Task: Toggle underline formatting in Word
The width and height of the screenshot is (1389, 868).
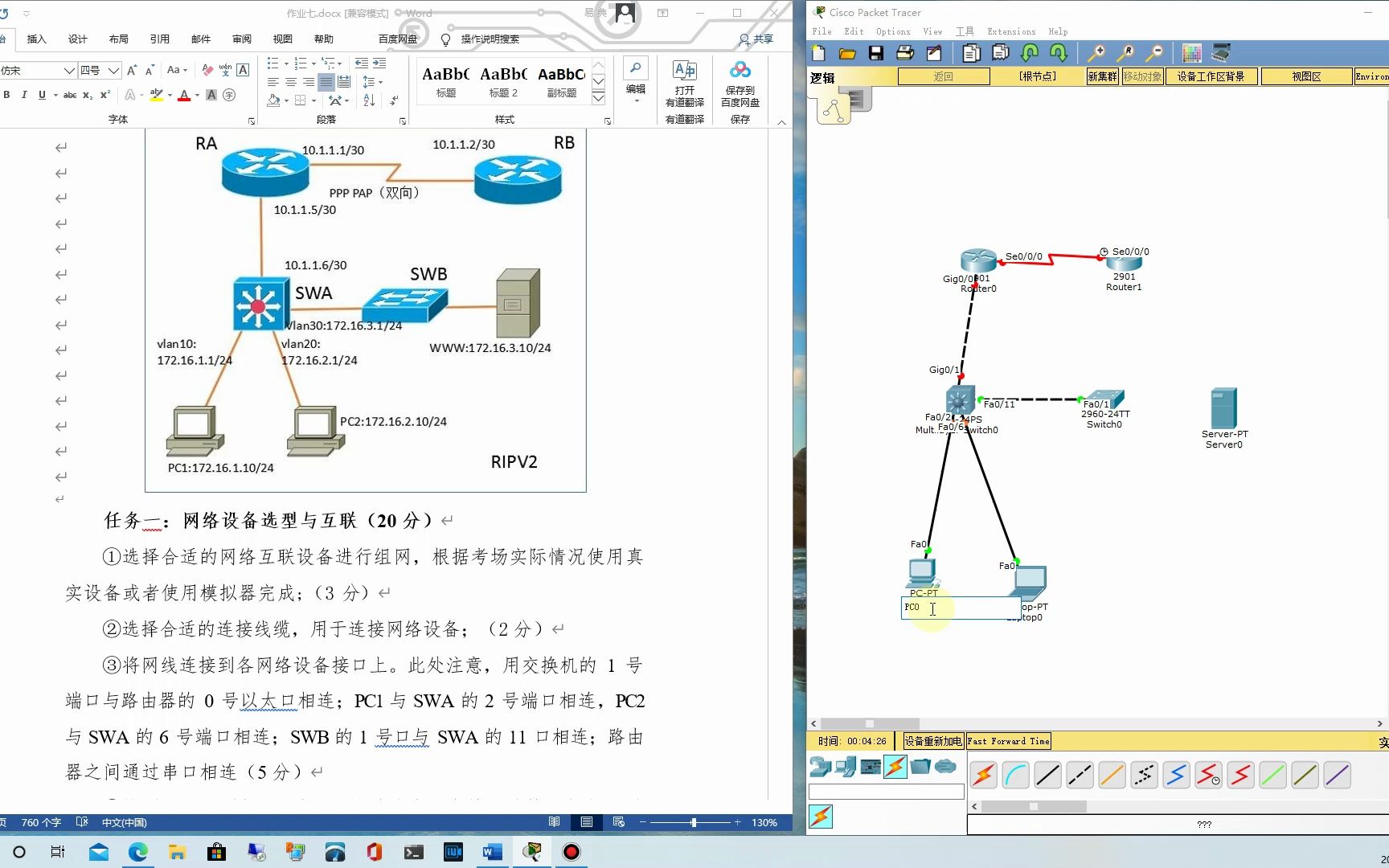Action: coord(42,95)
